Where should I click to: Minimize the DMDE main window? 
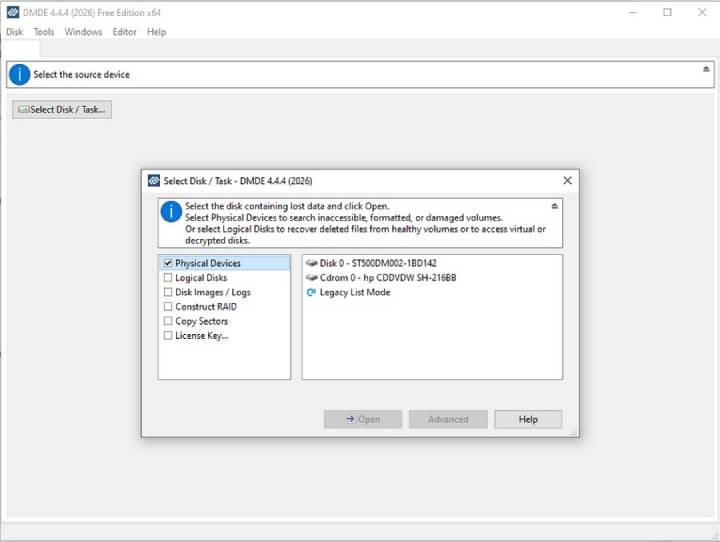pyautogui.click(x=633, y=12)
